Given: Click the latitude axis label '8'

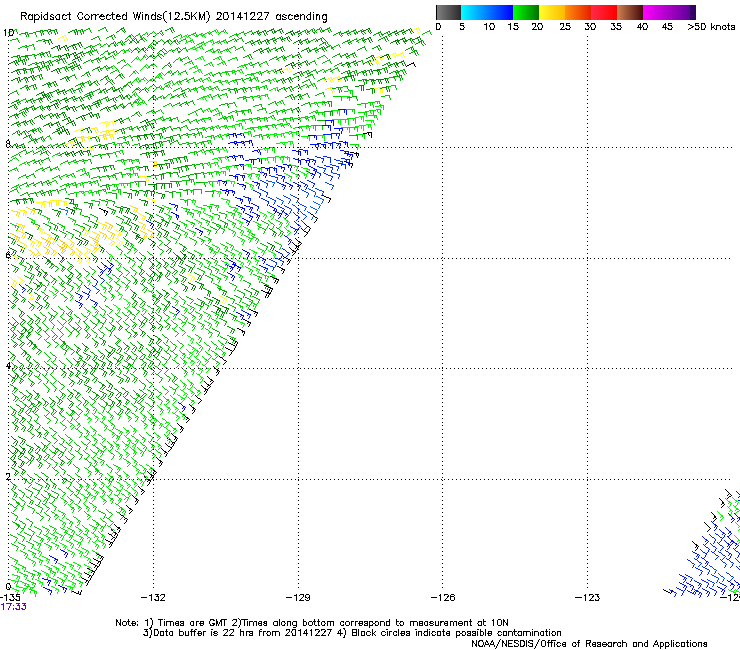Looking at the screenshot, I should coord(8,144).
